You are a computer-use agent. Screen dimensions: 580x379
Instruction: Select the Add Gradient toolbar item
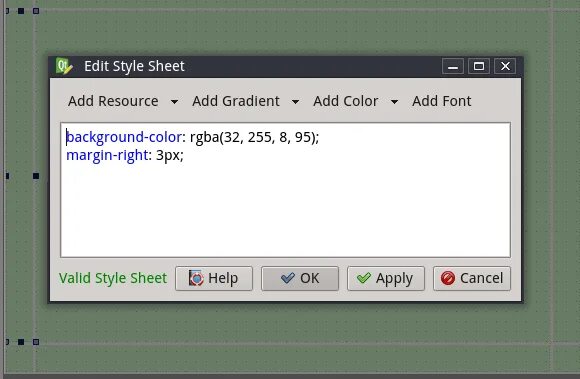[x=236, y=101]
